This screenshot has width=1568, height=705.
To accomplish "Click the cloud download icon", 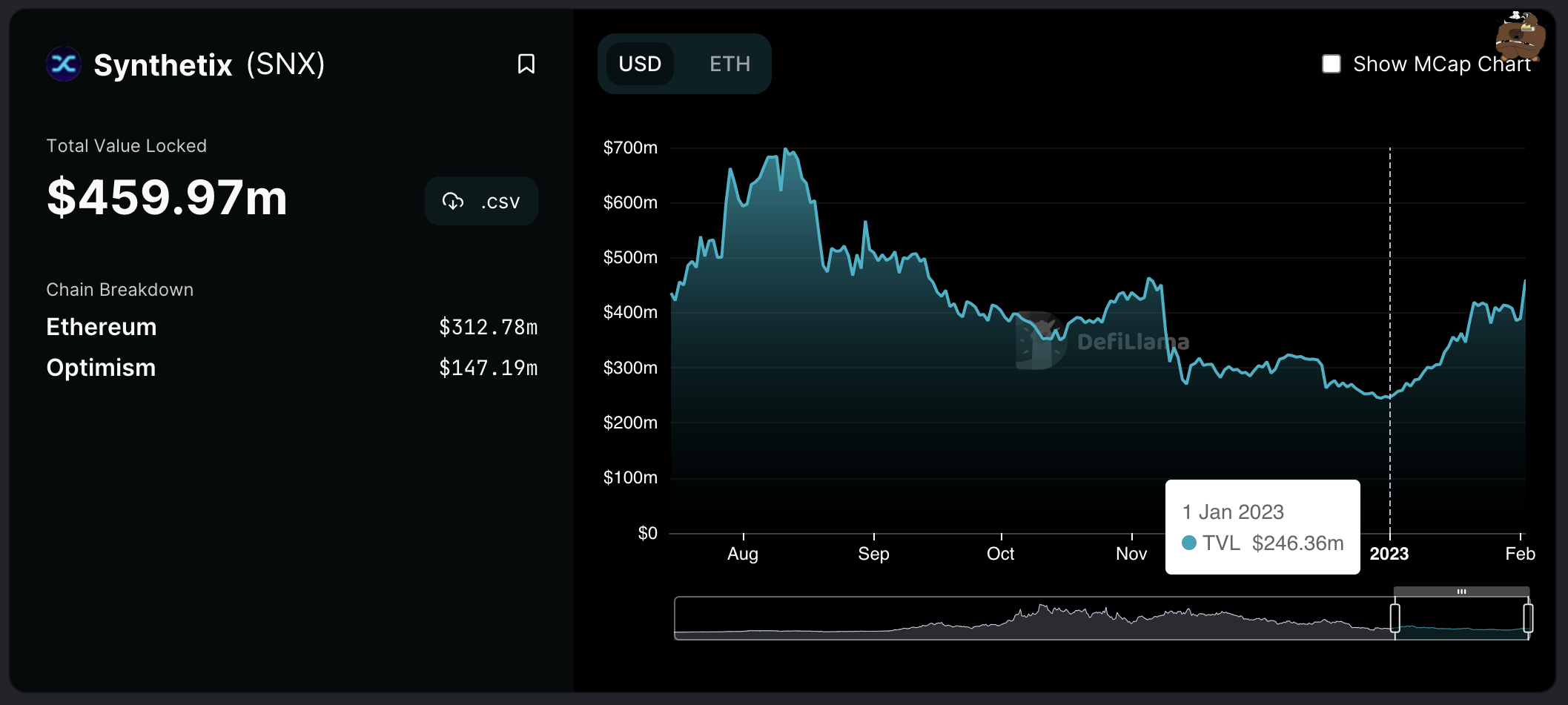I will [453, 201].
